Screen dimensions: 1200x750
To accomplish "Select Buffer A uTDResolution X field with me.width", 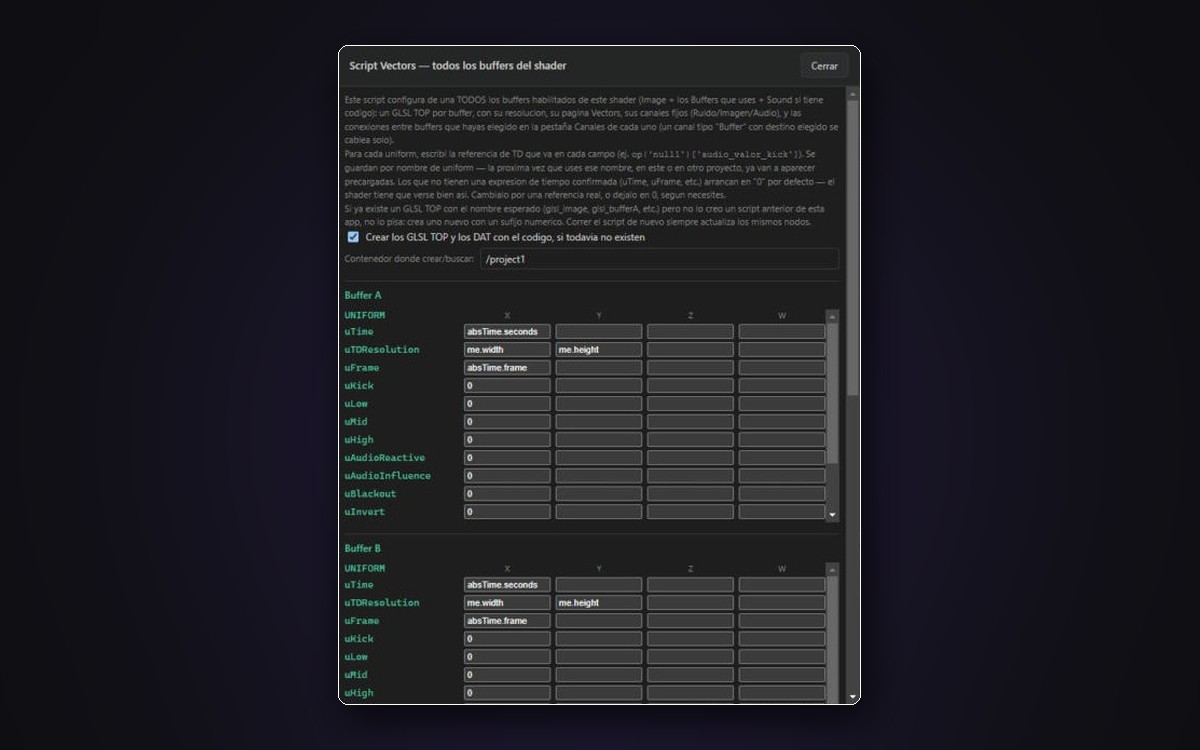I will coord(507,350).
